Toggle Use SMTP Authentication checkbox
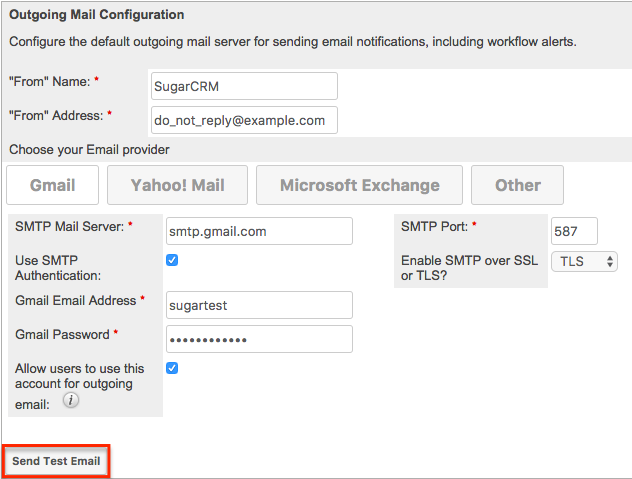The width and height of the screenshot is (632, 479). pyautogui.click(x=172, y=260)
